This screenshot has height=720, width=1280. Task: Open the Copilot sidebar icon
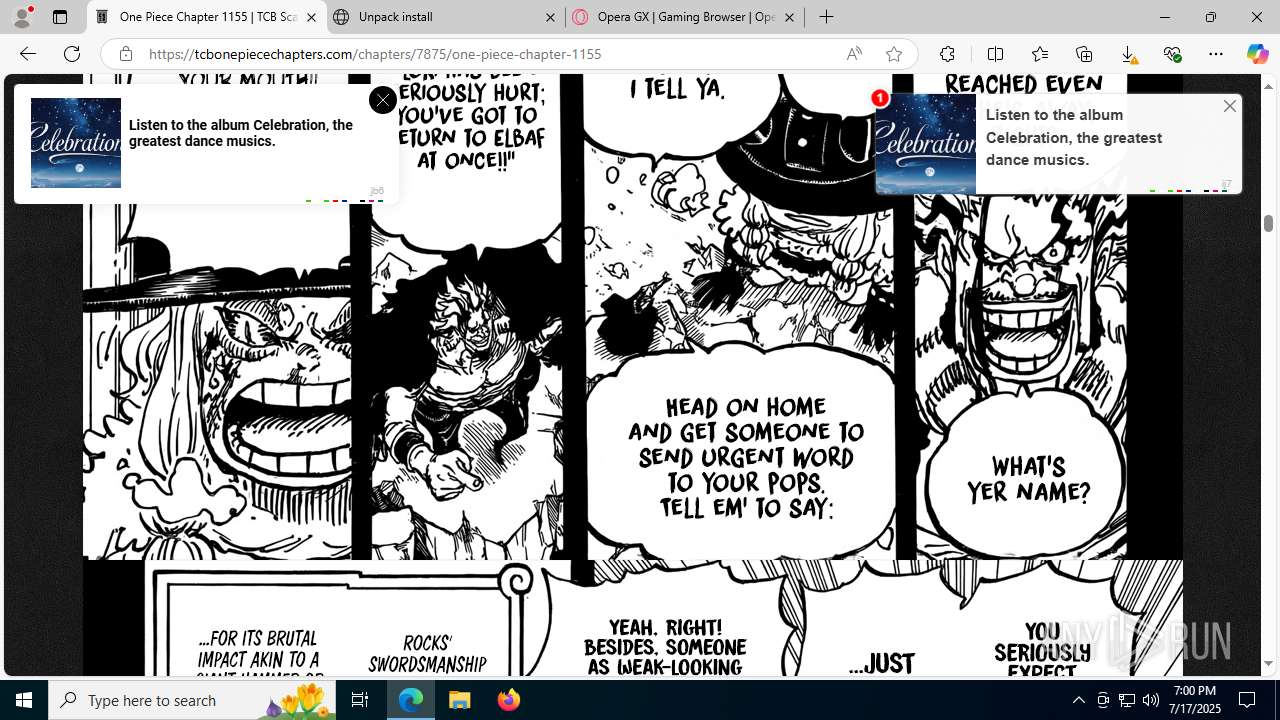click(x=1257, y=54)
